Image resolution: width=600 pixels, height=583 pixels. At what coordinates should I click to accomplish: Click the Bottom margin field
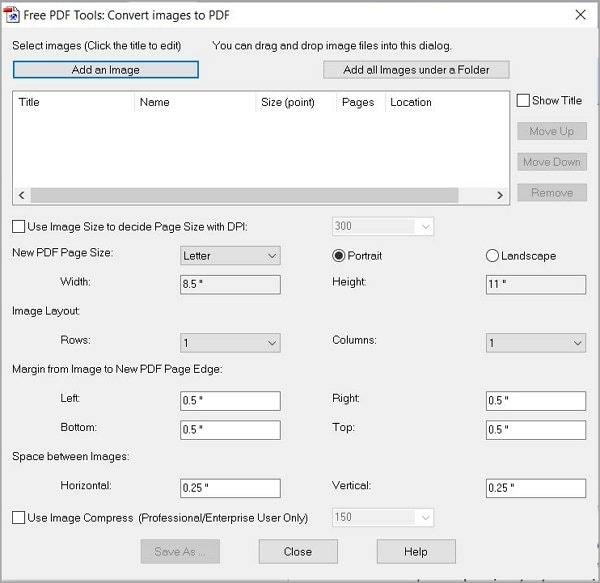230,430
